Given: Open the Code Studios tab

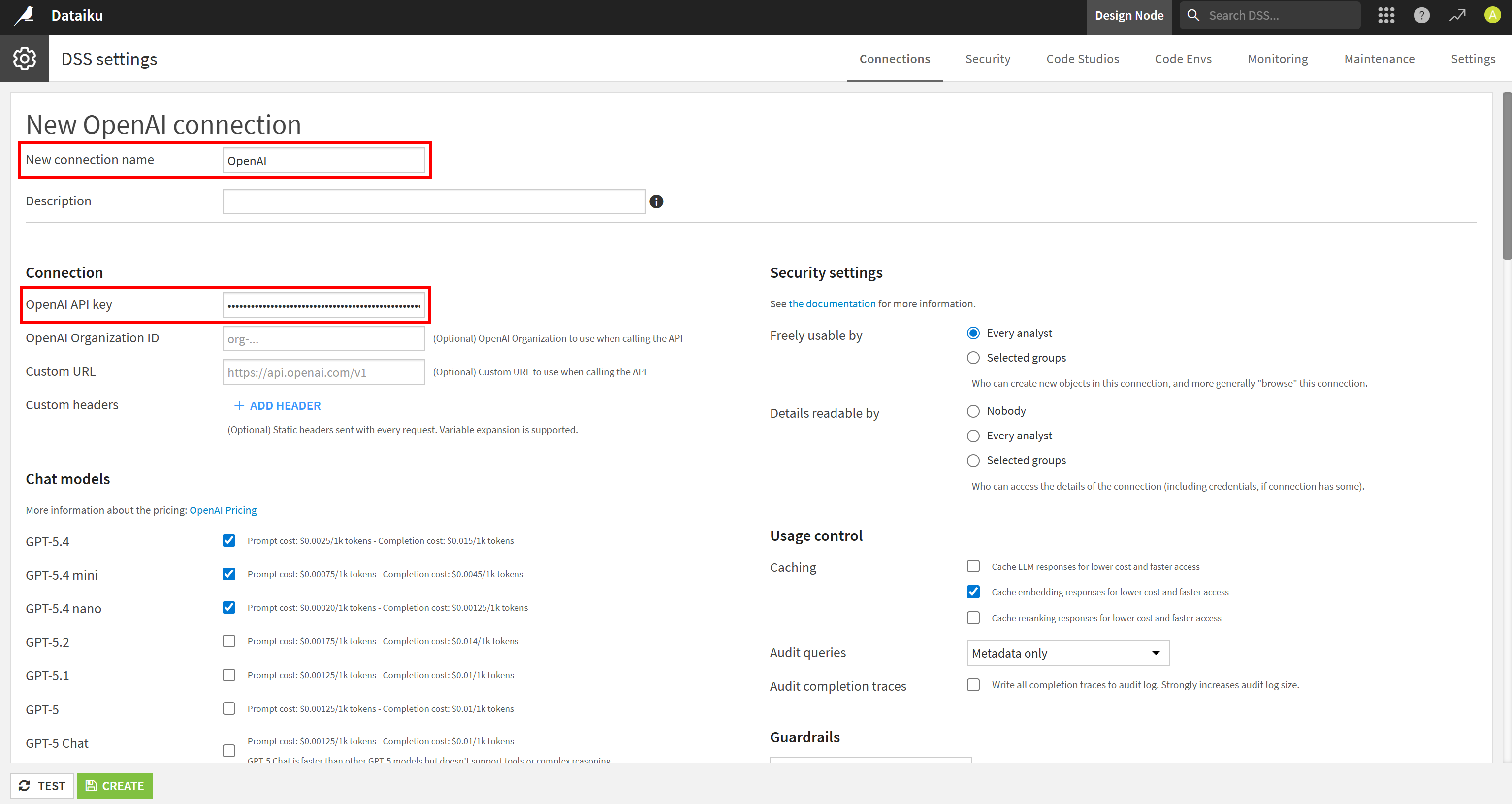Looking at the screenshot, I should click(1082, 59).
